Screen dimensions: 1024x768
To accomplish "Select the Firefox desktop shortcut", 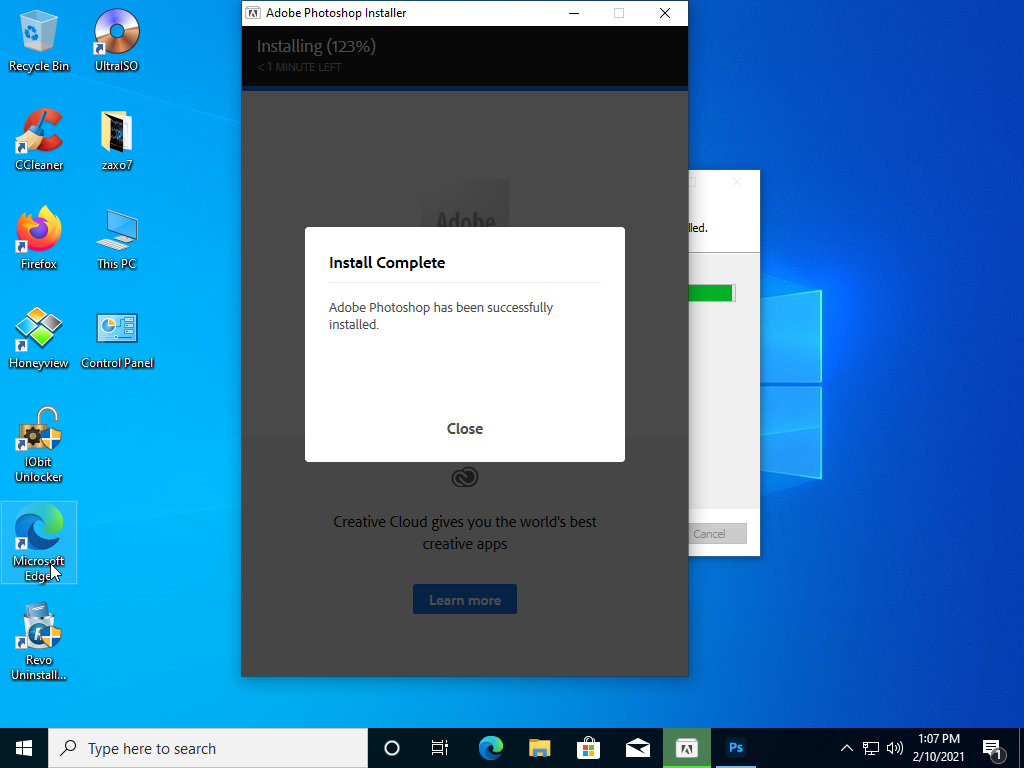I will pyautogui.click(x=39, y=238).
